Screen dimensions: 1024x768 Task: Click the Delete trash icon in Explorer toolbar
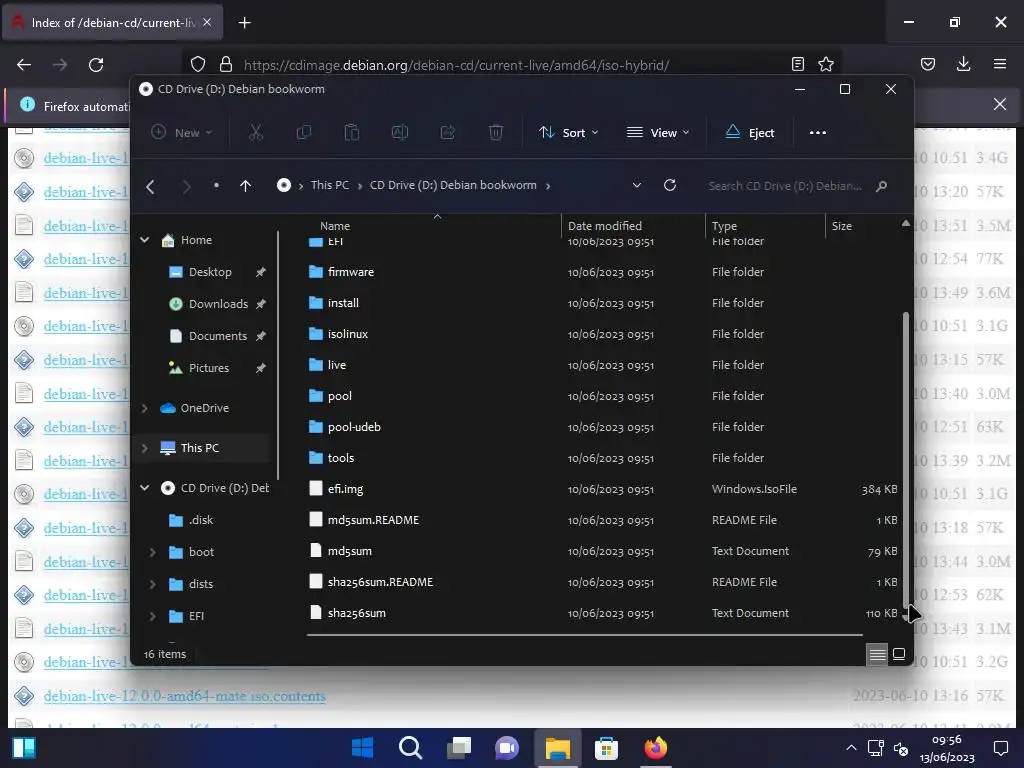(496, 133)
